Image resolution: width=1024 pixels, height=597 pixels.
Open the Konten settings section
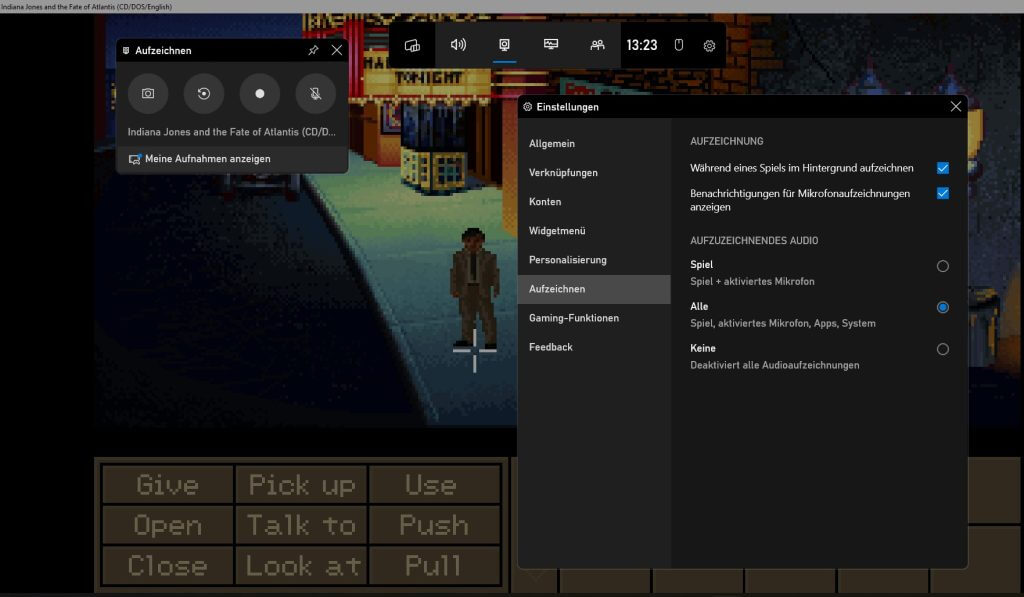[594, 202]
